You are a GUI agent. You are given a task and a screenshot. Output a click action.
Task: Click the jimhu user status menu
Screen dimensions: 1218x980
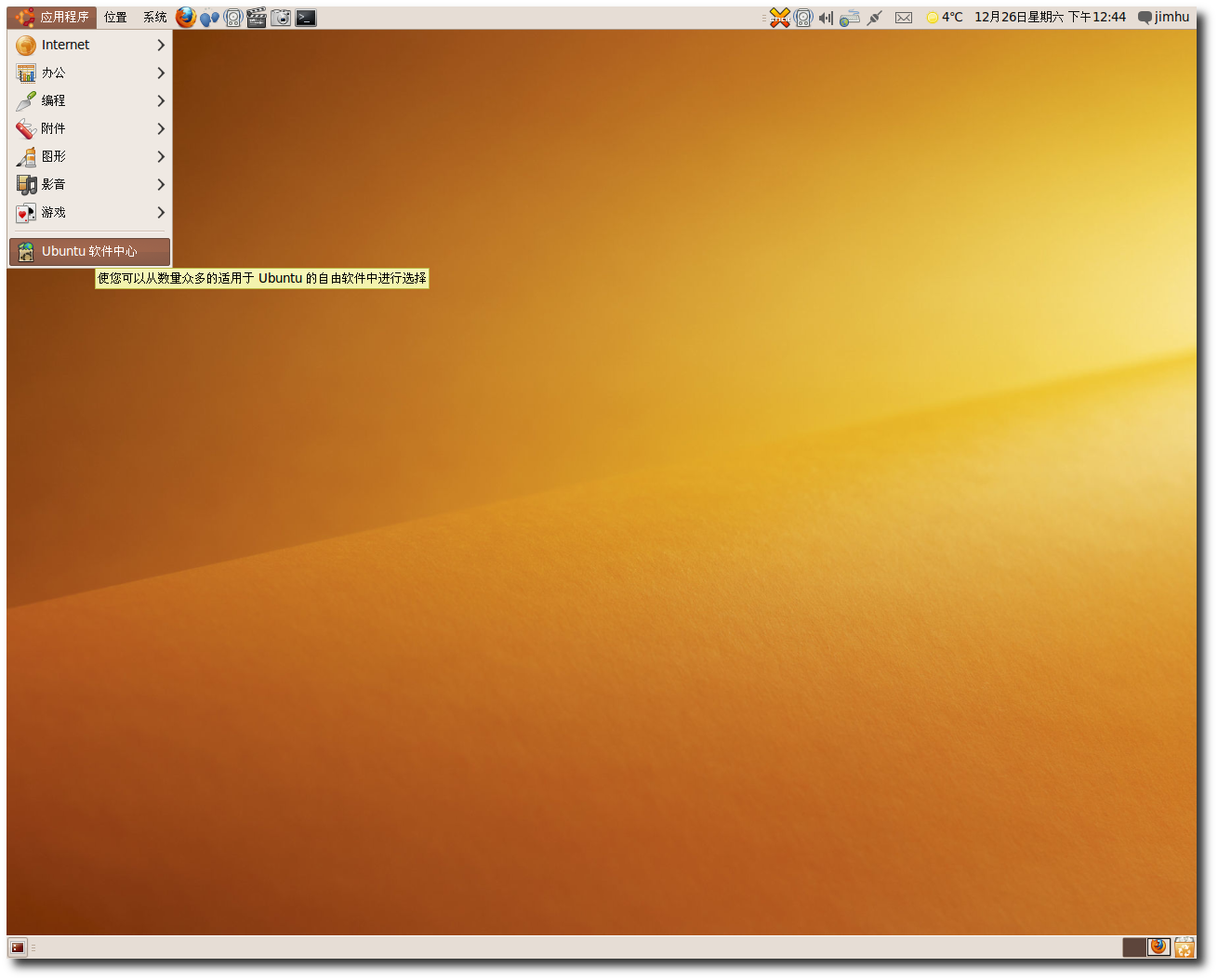[1164, 17]
